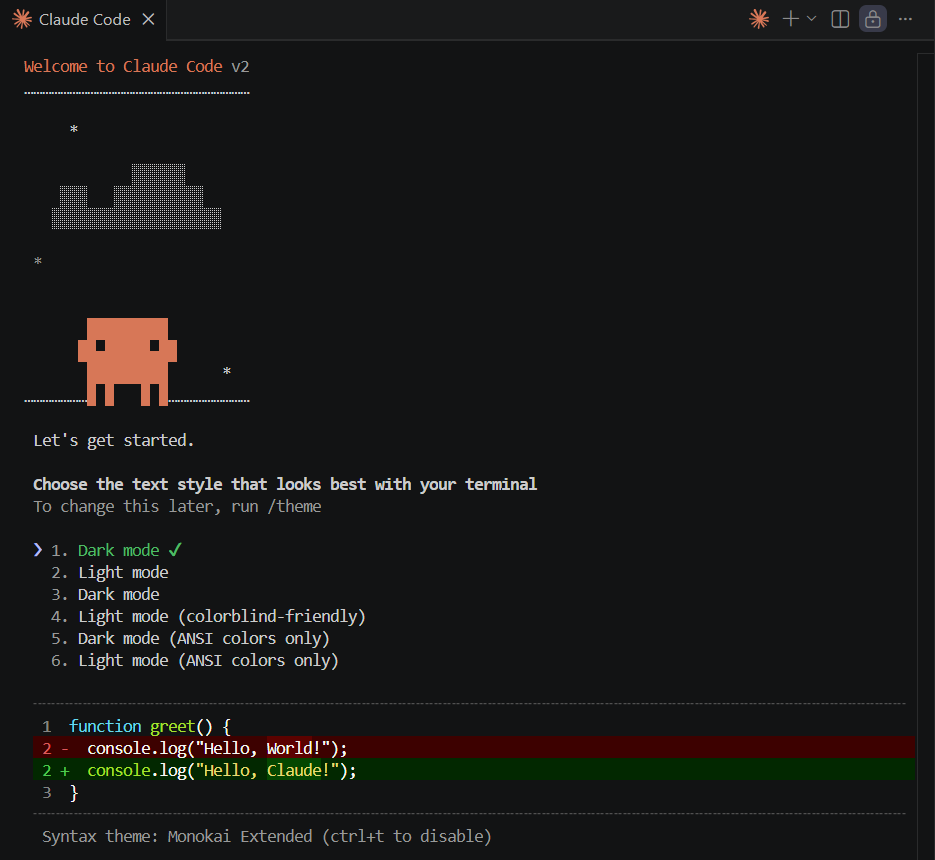
Task: Click the orange Claude pixel mascot
Action: (x=128, y=361)
